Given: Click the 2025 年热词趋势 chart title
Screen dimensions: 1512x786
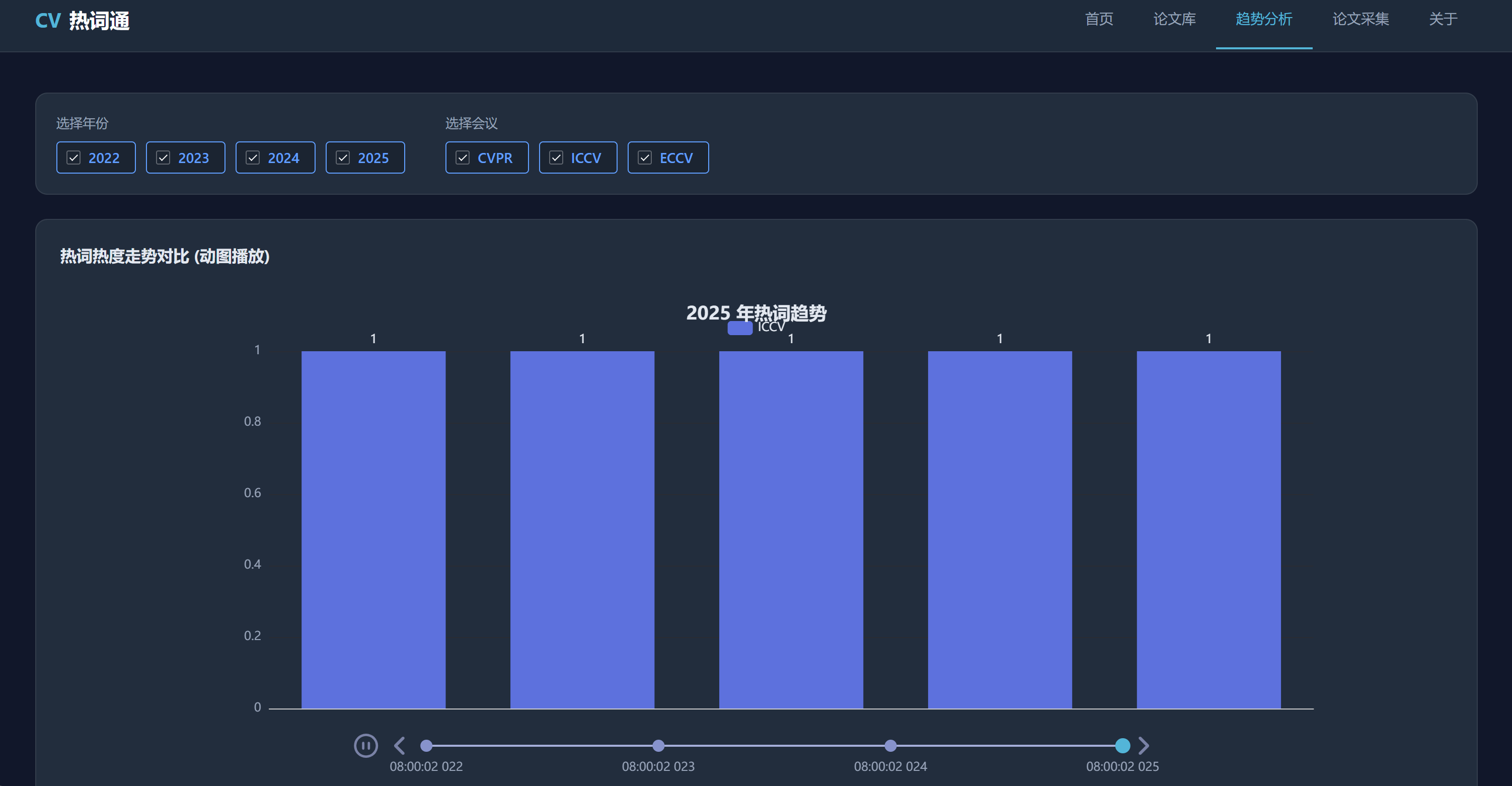Looking at the screenshot, I should pos(756,312).
